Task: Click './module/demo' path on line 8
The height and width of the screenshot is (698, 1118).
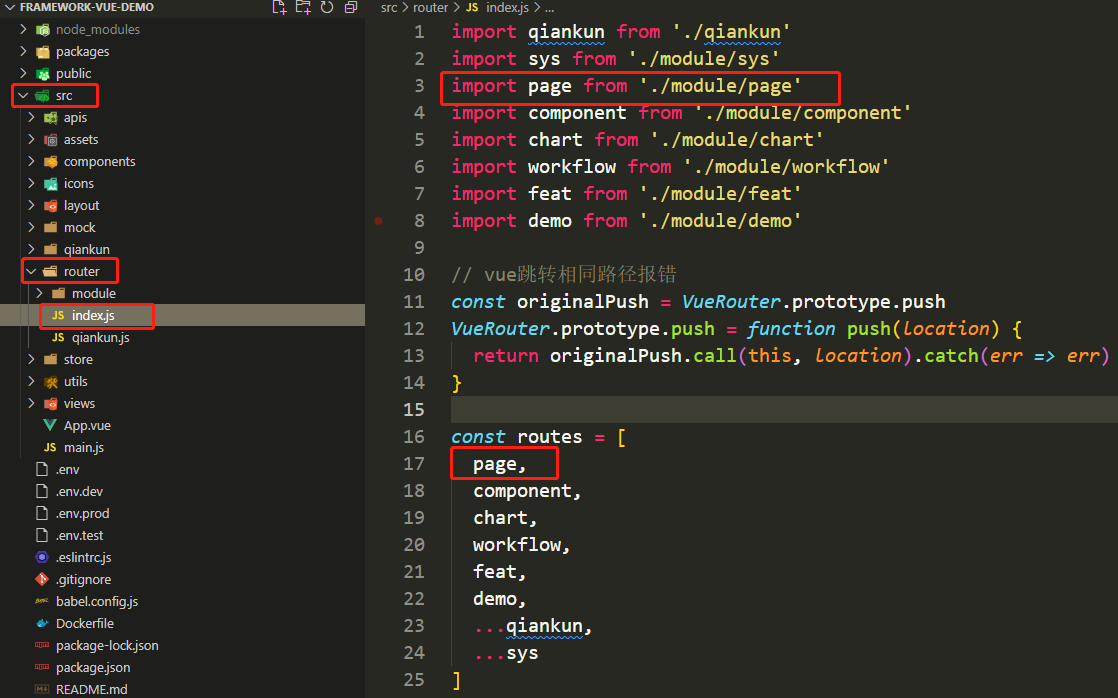Action: [x=720, y=221]
